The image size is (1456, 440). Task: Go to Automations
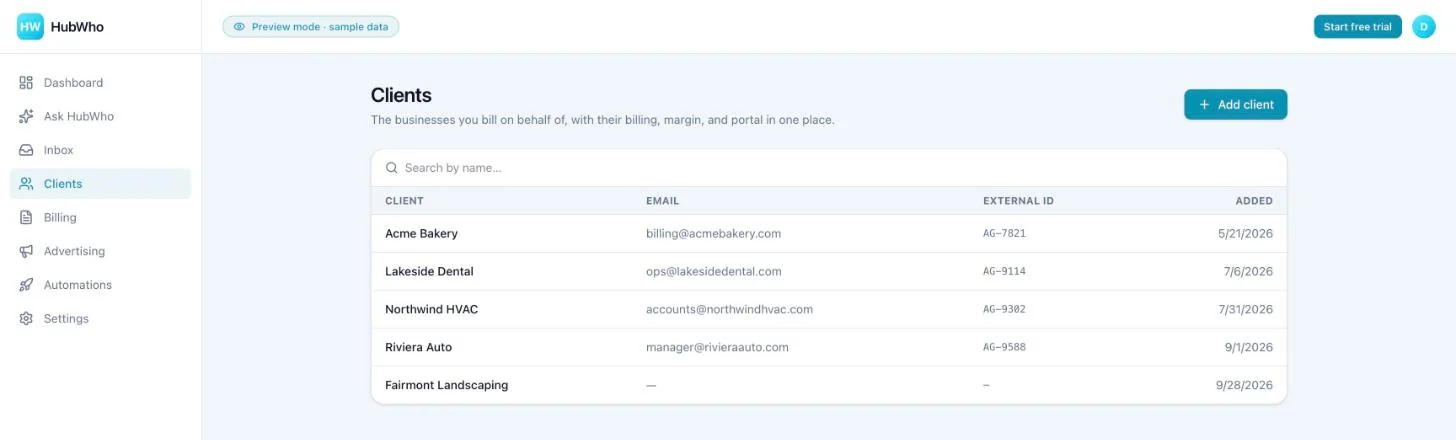point(100,285)
